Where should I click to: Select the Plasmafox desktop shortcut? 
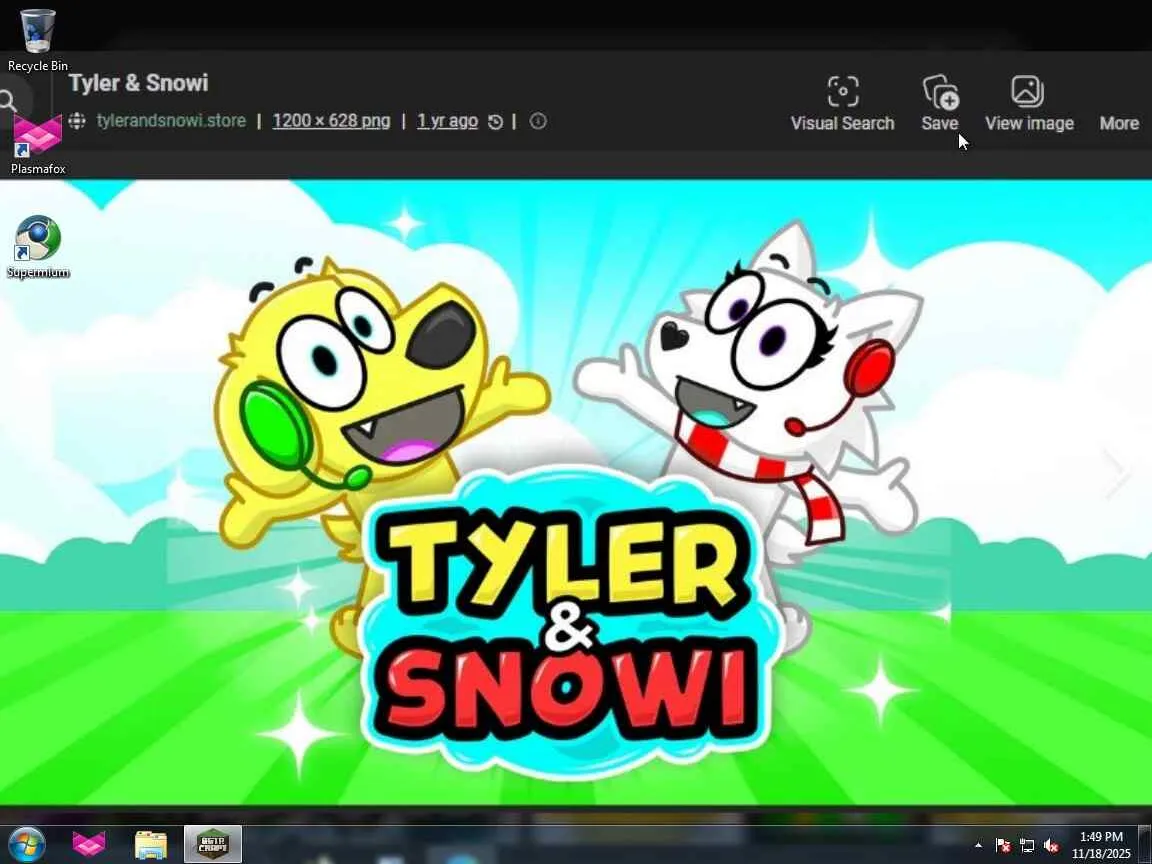pos(37,144)
